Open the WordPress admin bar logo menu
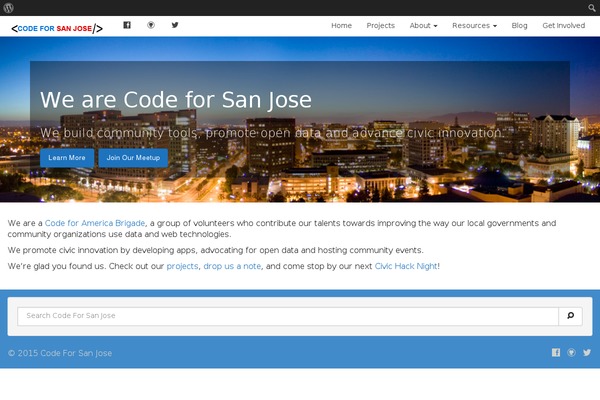This screenshot has width=600, height=400. point(8,8)
